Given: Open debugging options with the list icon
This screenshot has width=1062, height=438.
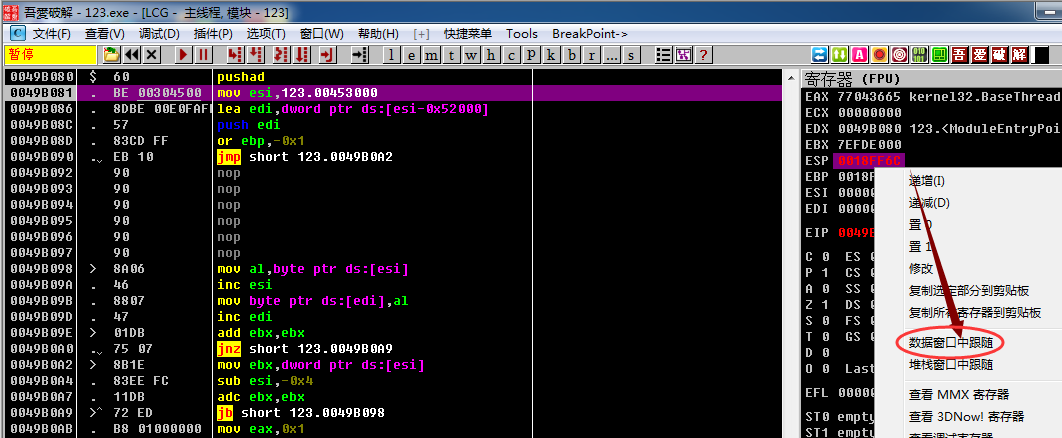Looking at the screenshot, I should coord(664,55).
